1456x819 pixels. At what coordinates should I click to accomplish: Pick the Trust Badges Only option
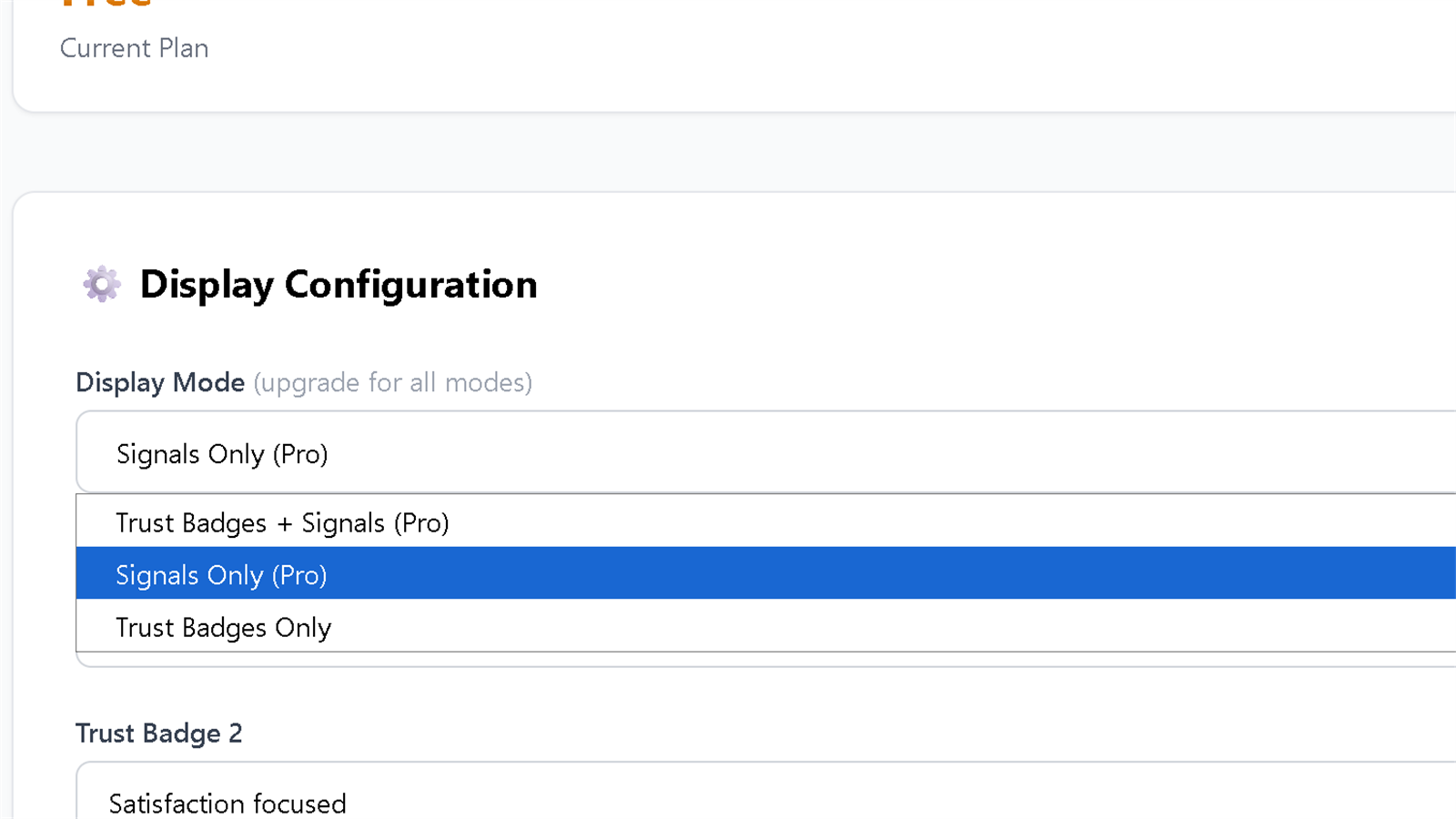tap(766, 626)
